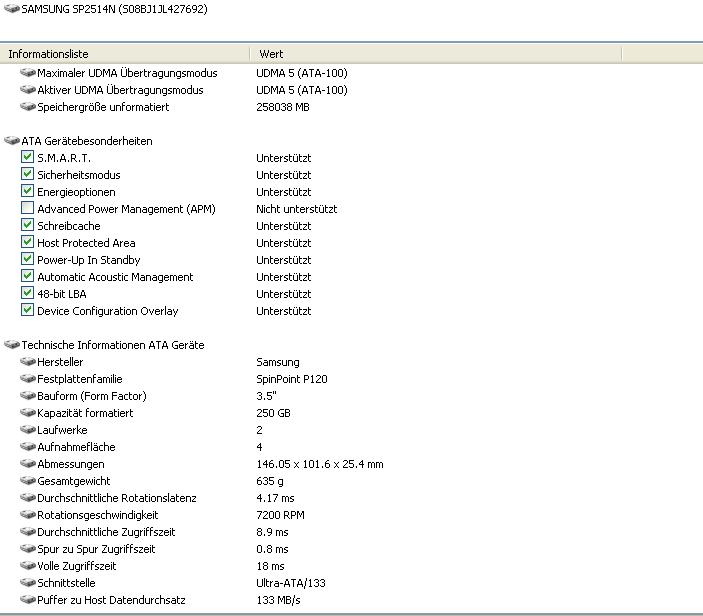Click the icon beside Durchschnittliche Zugriffszeit

[x=28, y=532]
